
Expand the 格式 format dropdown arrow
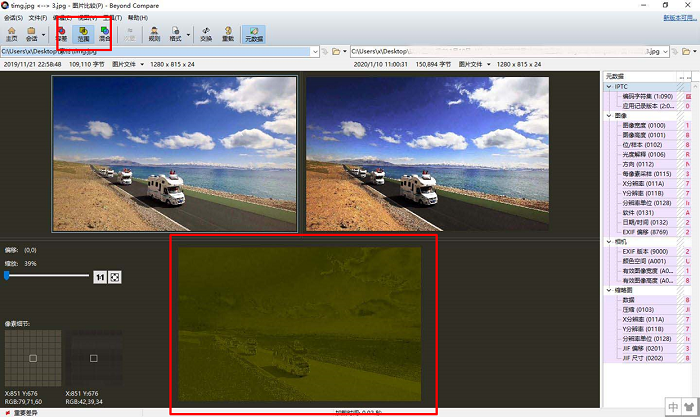pos(188,34)
